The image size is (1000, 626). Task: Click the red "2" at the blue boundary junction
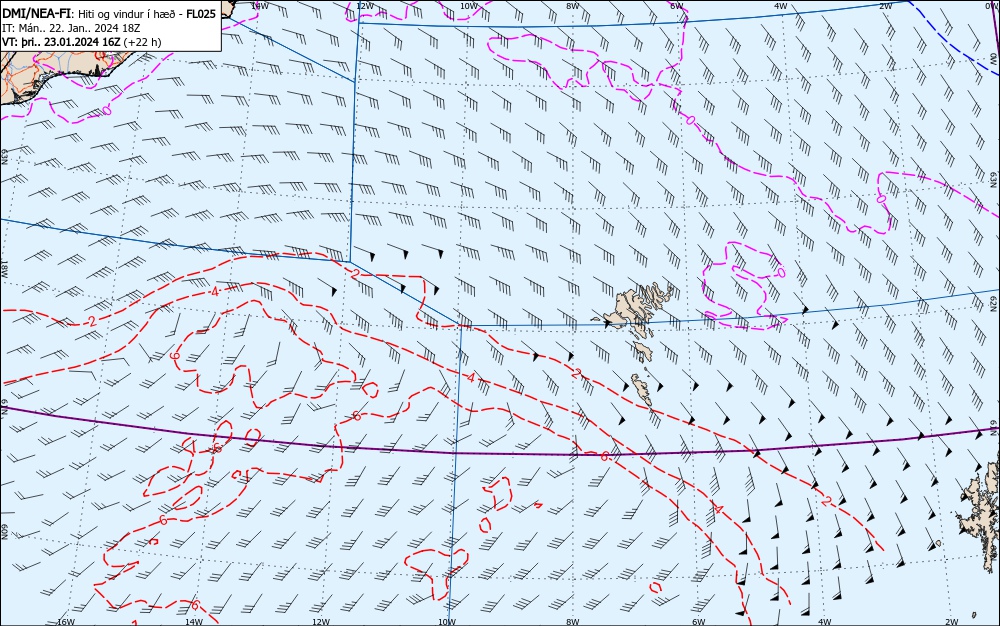(x=356, y=272)
